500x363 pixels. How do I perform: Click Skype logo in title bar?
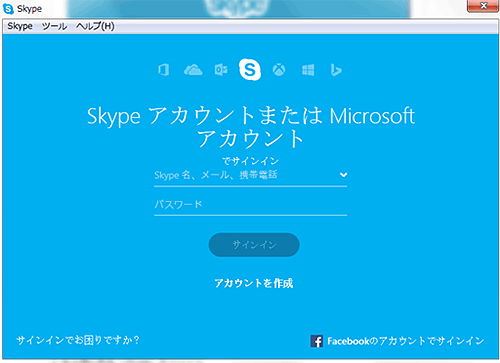coord(8,9)
